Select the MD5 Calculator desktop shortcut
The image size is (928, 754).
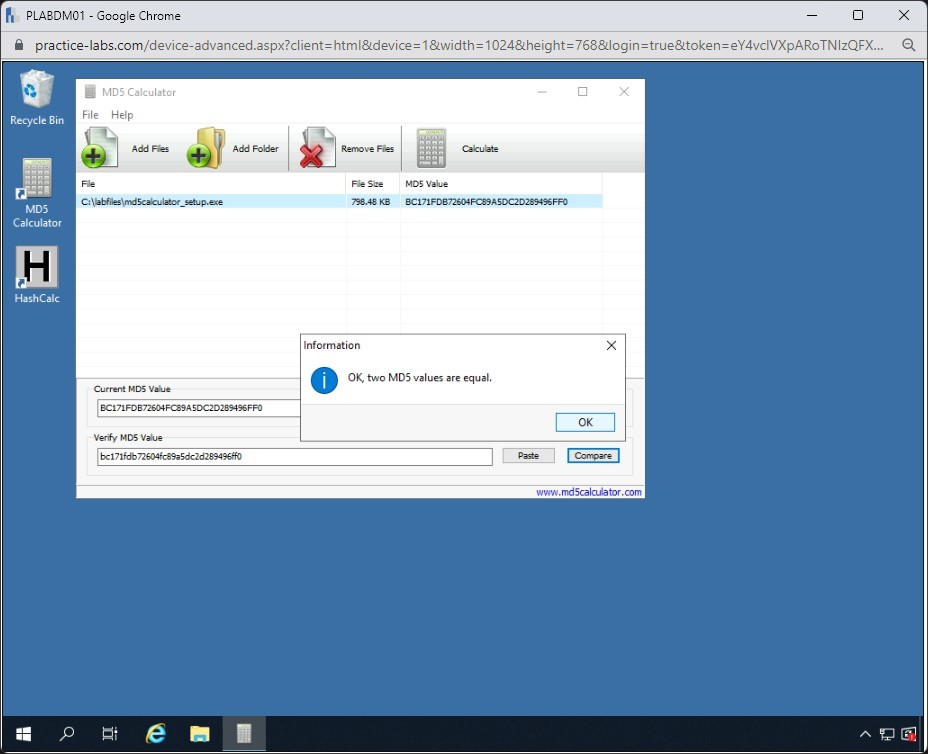pyautogui.click(x=37, y=184)
